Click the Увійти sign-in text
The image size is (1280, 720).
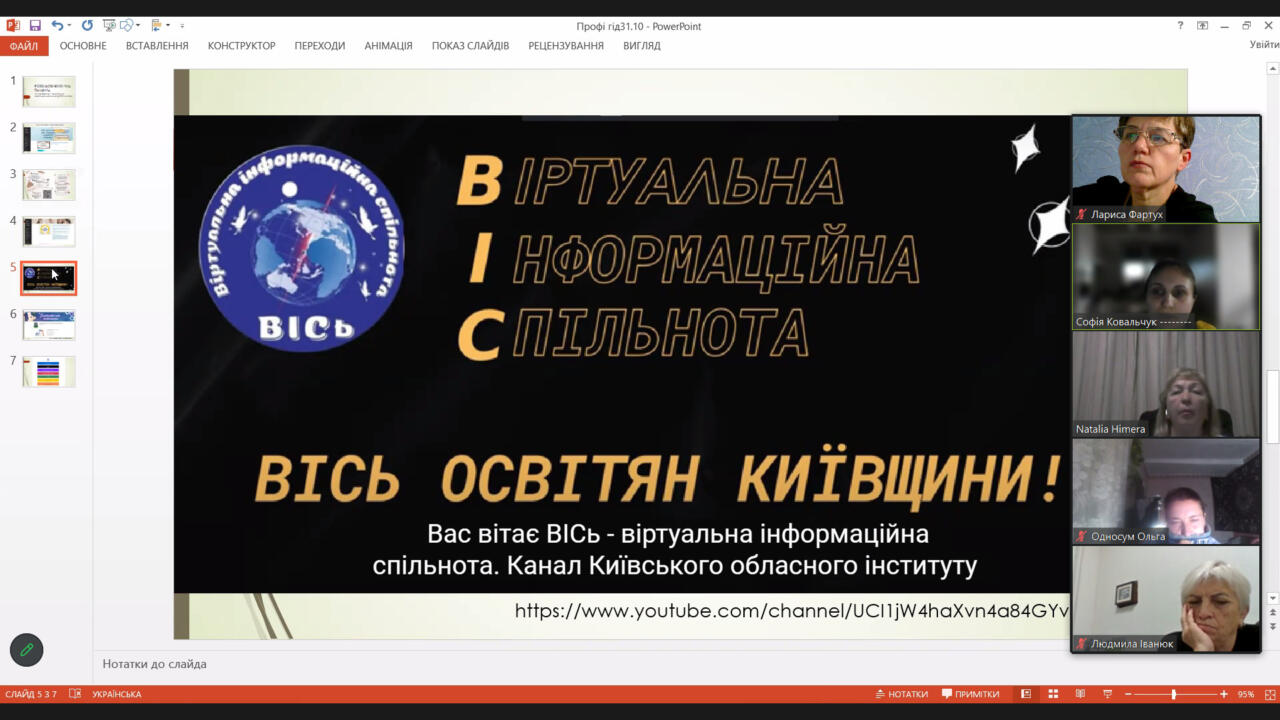click(1264, 45)
